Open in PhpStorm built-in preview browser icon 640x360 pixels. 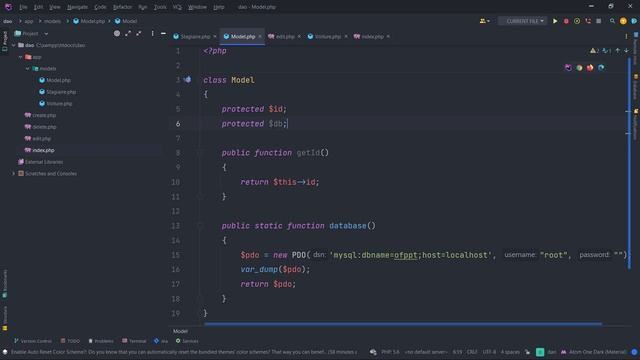(568, 68)
